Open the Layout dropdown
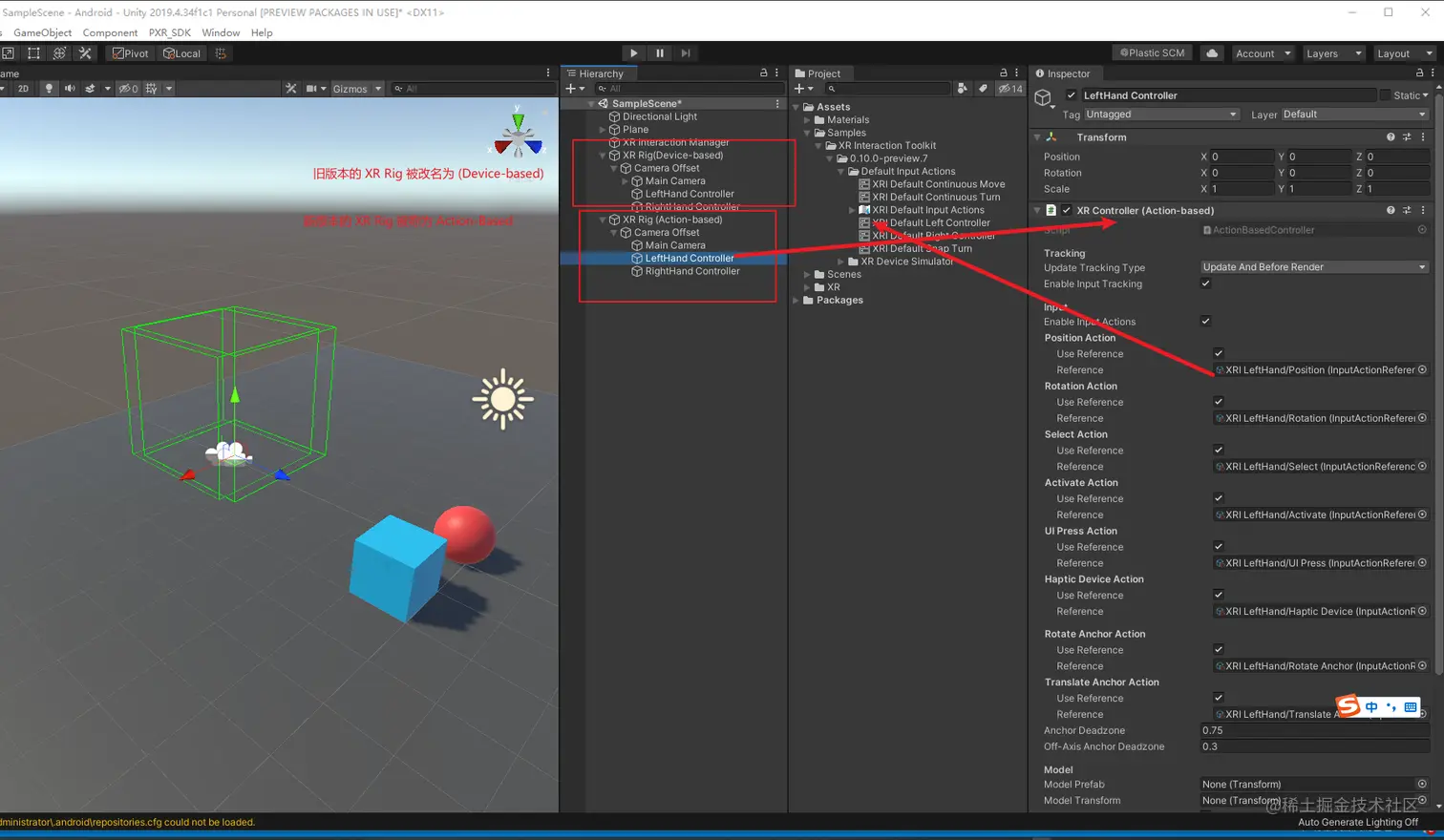 pos(1403,53)
